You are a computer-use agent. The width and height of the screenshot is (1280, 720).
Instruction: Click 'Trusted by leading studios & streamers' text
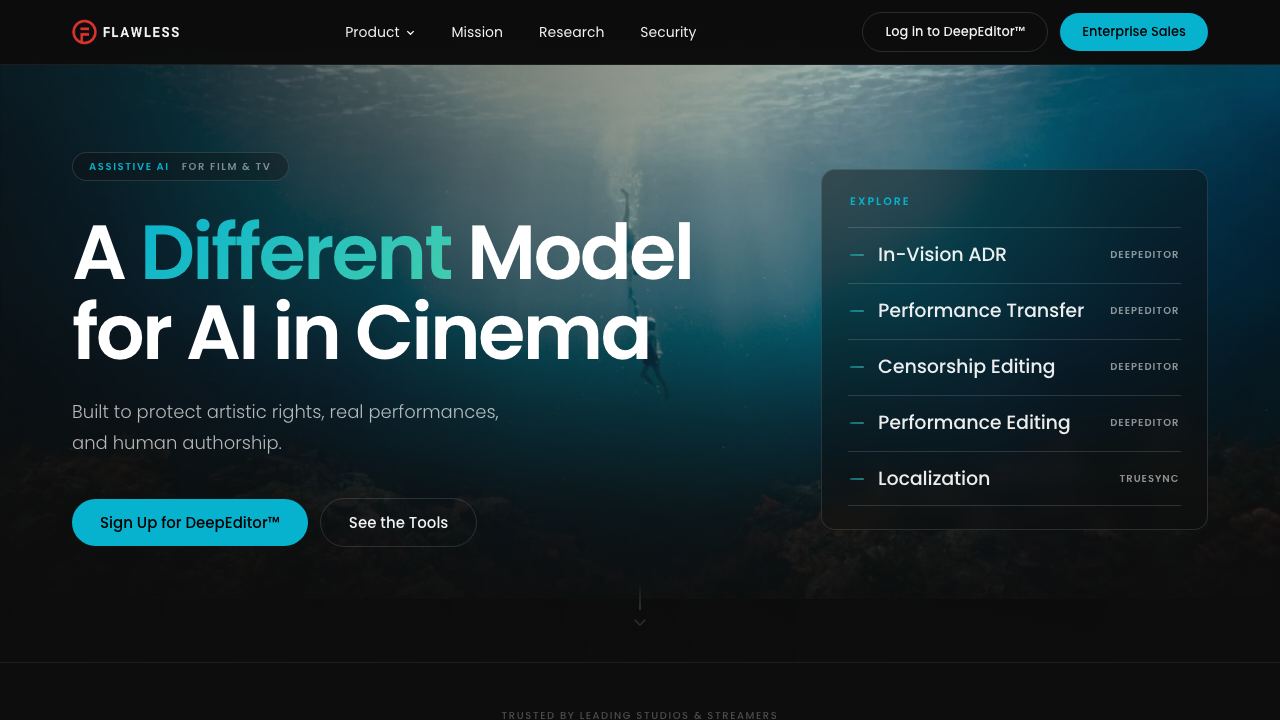pyautogui.click(x=640, y=715)
